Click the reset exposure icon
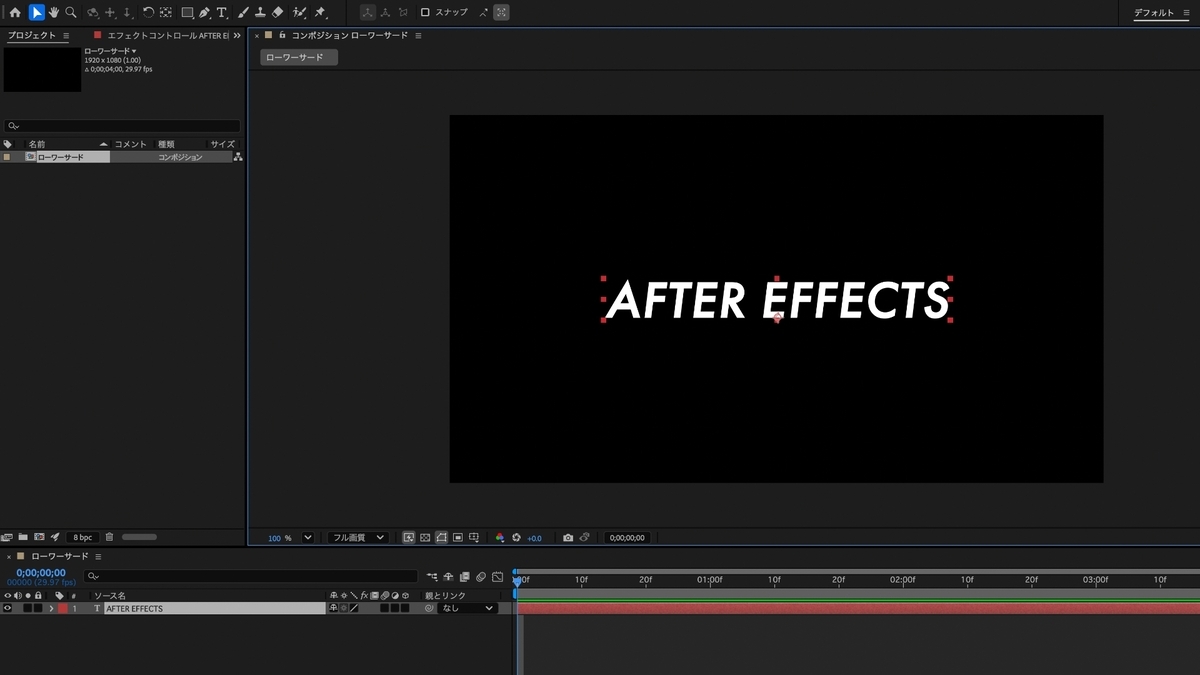 [x=516, y=537]
